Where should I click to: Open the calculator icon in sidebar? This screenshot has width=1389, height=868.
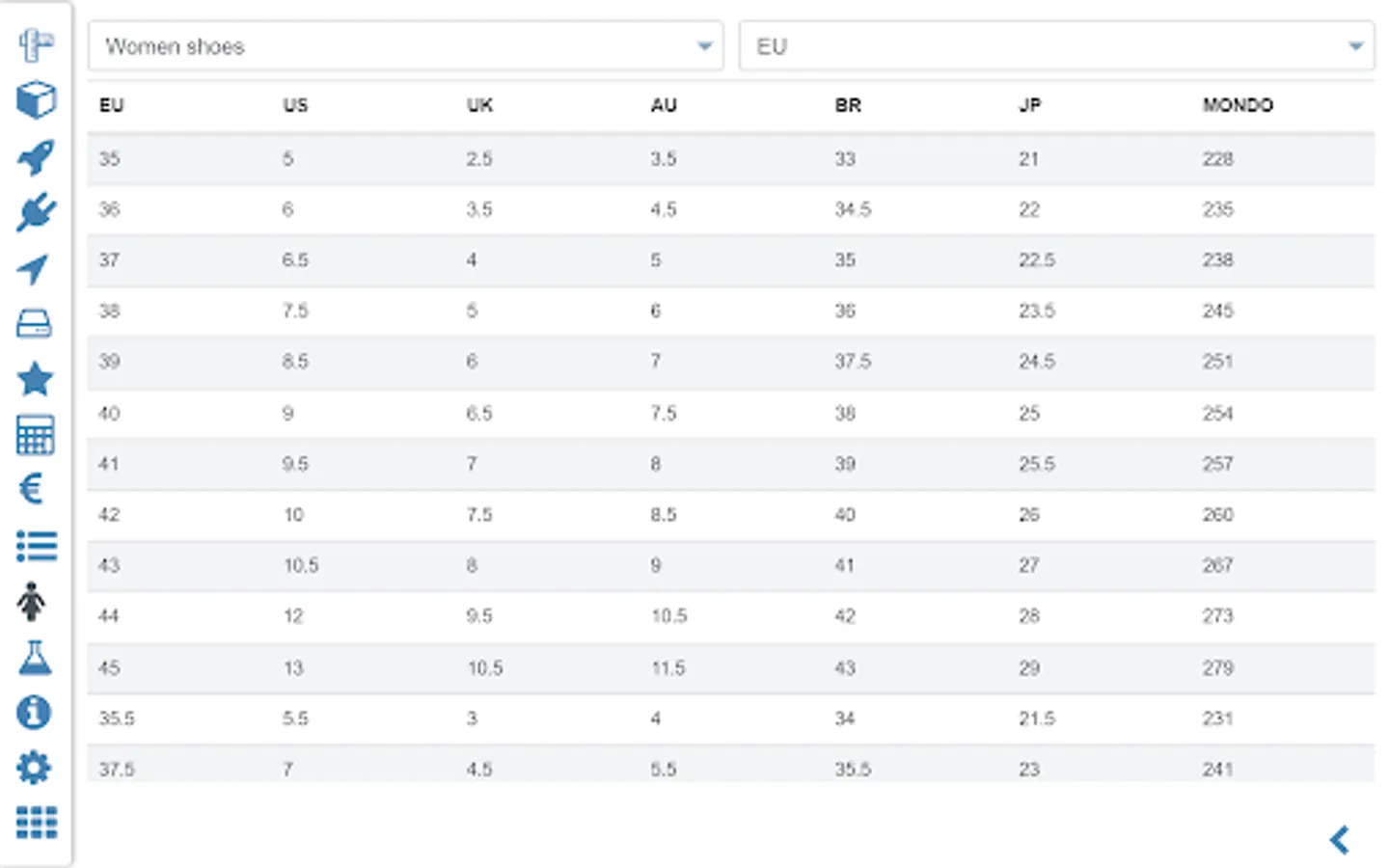35,435
